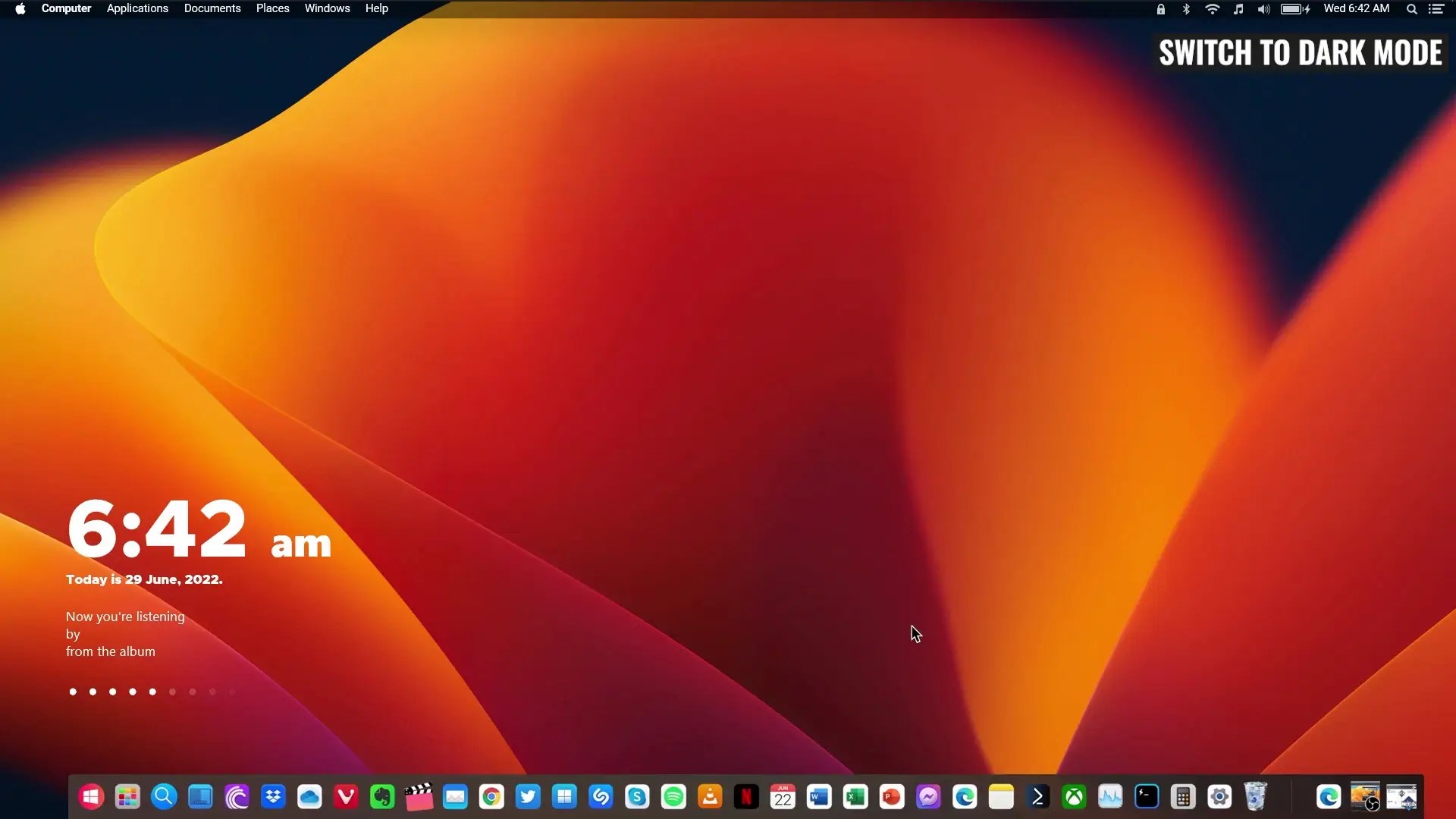
Task: Open the OBS window thumbnail in dock
Action: pyautogui.click(x=1365, y=796)
